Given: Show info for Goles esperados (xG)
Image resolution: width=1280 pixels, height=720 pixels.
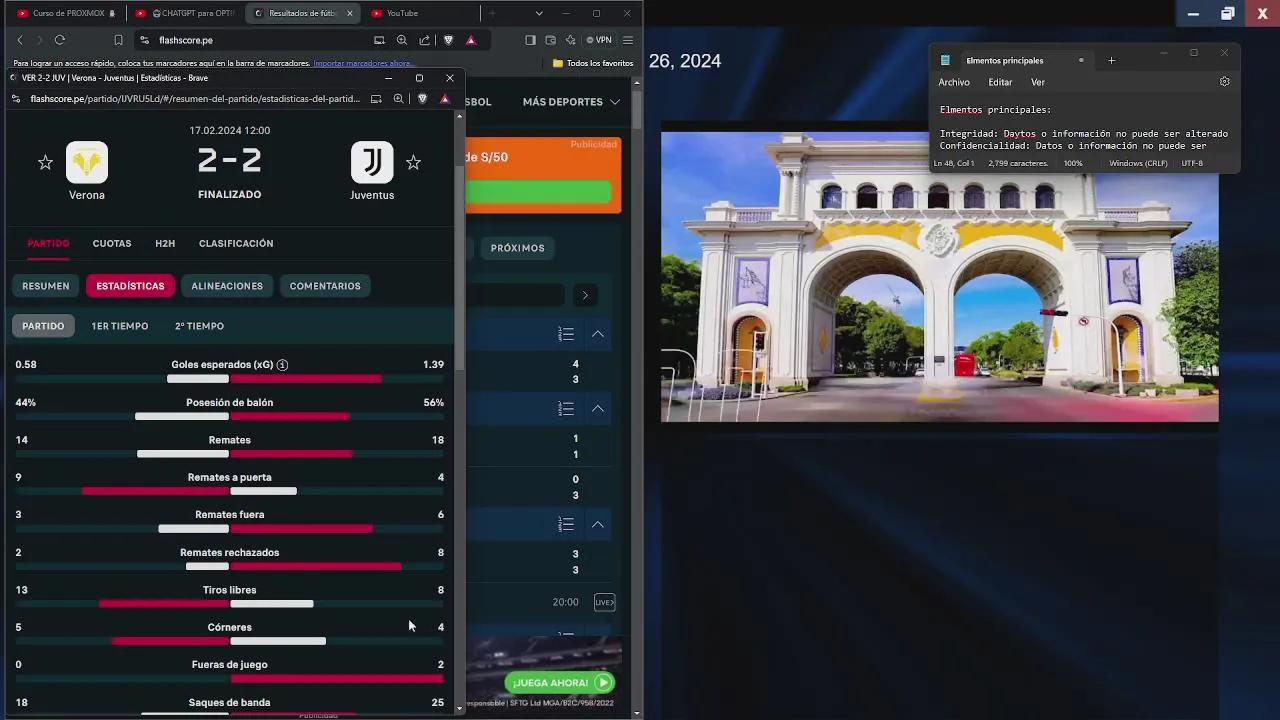Looking at the screenshot, I should pos(282,365).
